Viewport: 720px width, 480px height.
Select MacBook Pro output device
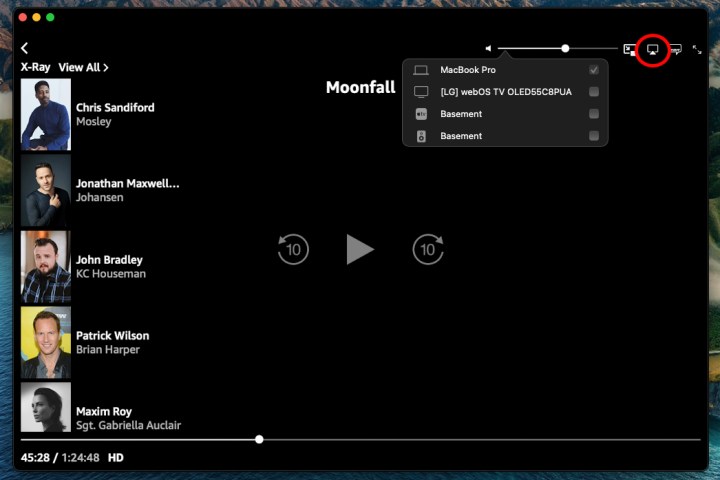[x=505, y=70]
